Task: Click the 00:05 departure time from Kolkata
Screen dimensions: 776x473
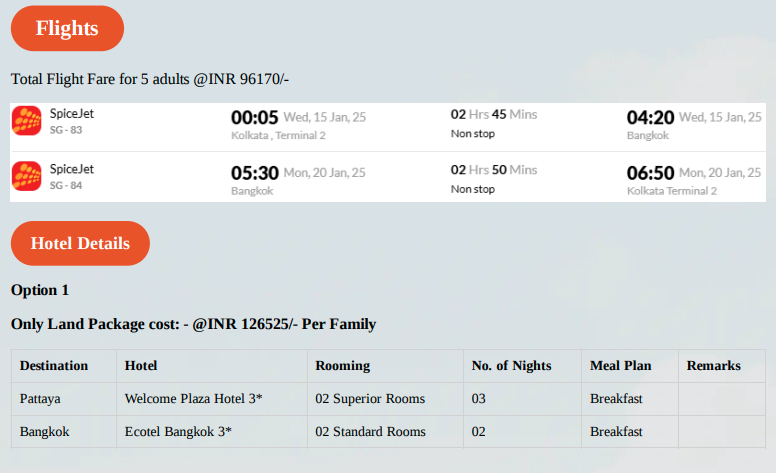Action: 255,118
